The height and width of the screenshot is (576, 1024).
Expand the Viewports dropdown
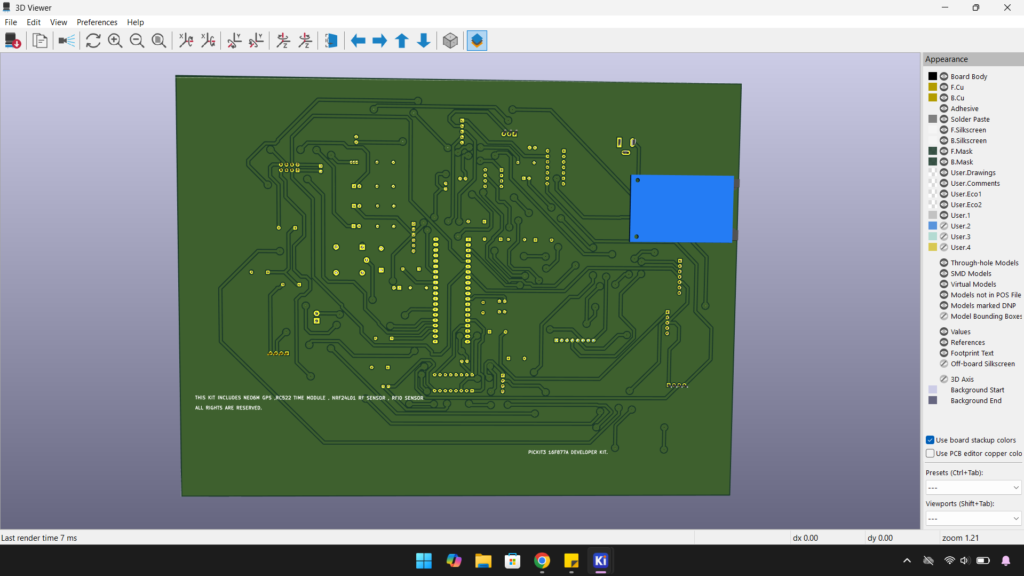pyautogui.click(x=973, y=519)
